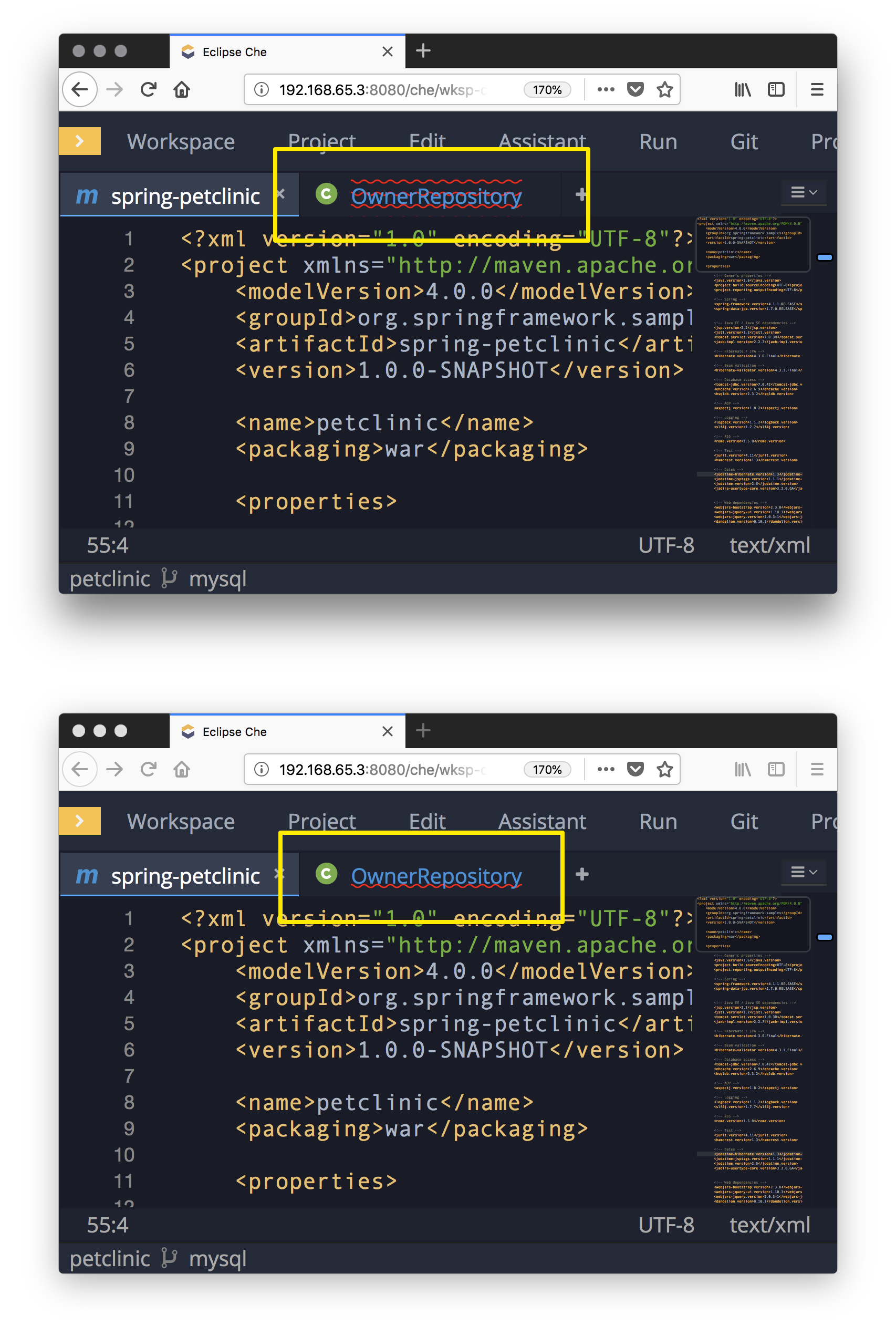The width and height of the screenshot is (896, 1326).
Task: Show site information in the lower window's address bar
Action: click(262, 769)
